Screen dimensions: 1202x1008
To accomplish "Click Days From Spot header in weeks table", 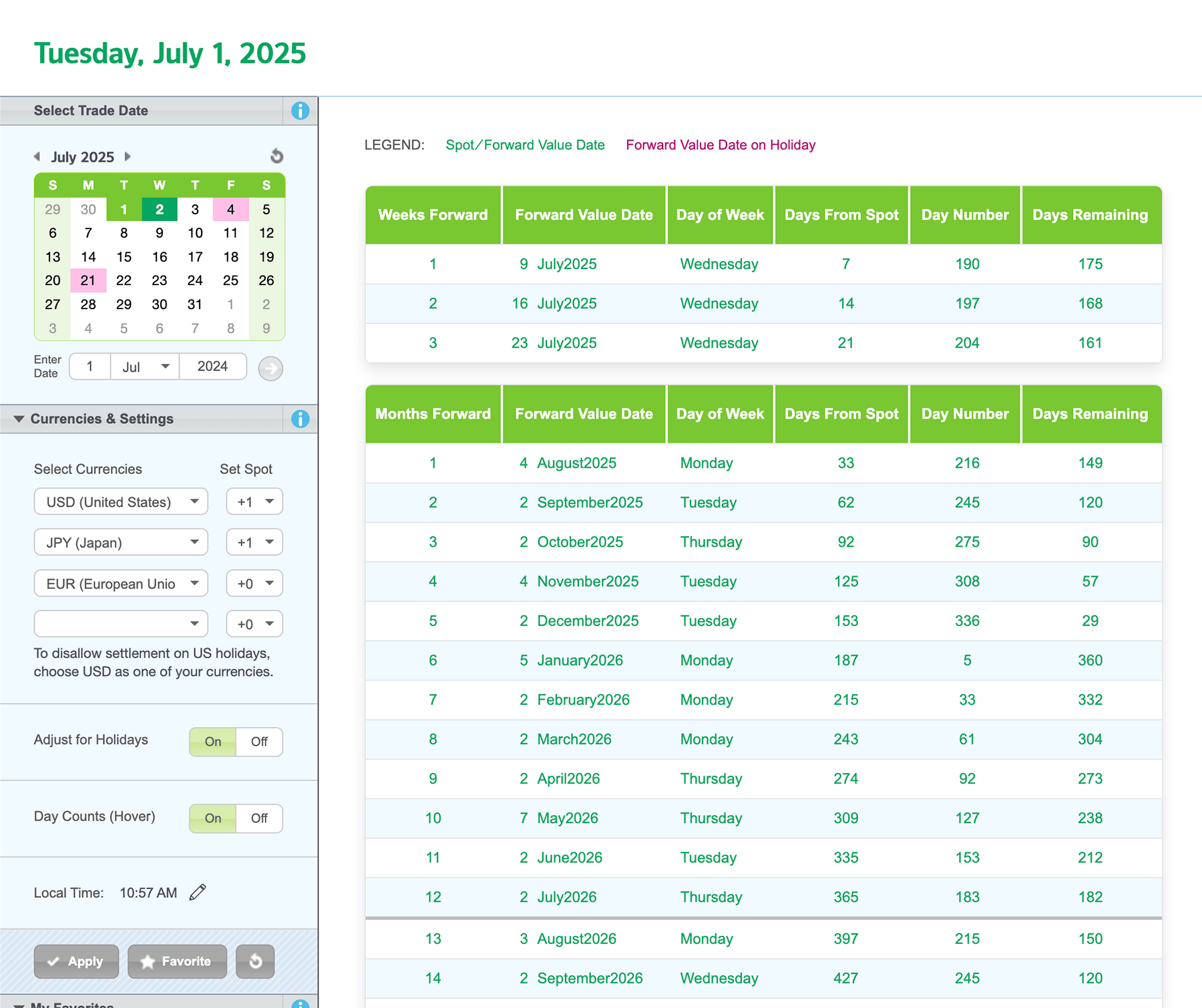I will [x=841, y=215].
